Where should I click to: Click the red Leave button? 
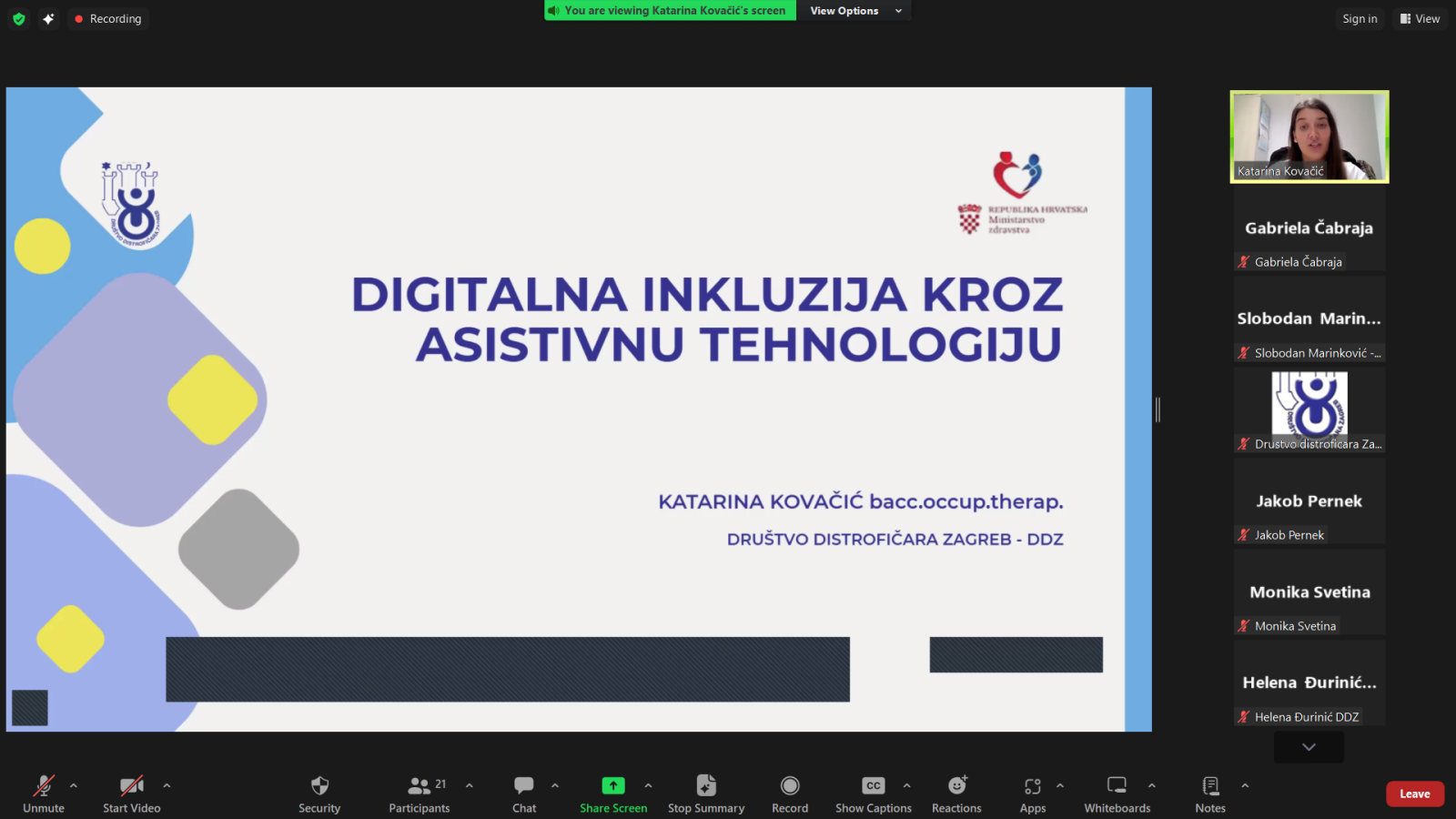[x=1414, y=794]
